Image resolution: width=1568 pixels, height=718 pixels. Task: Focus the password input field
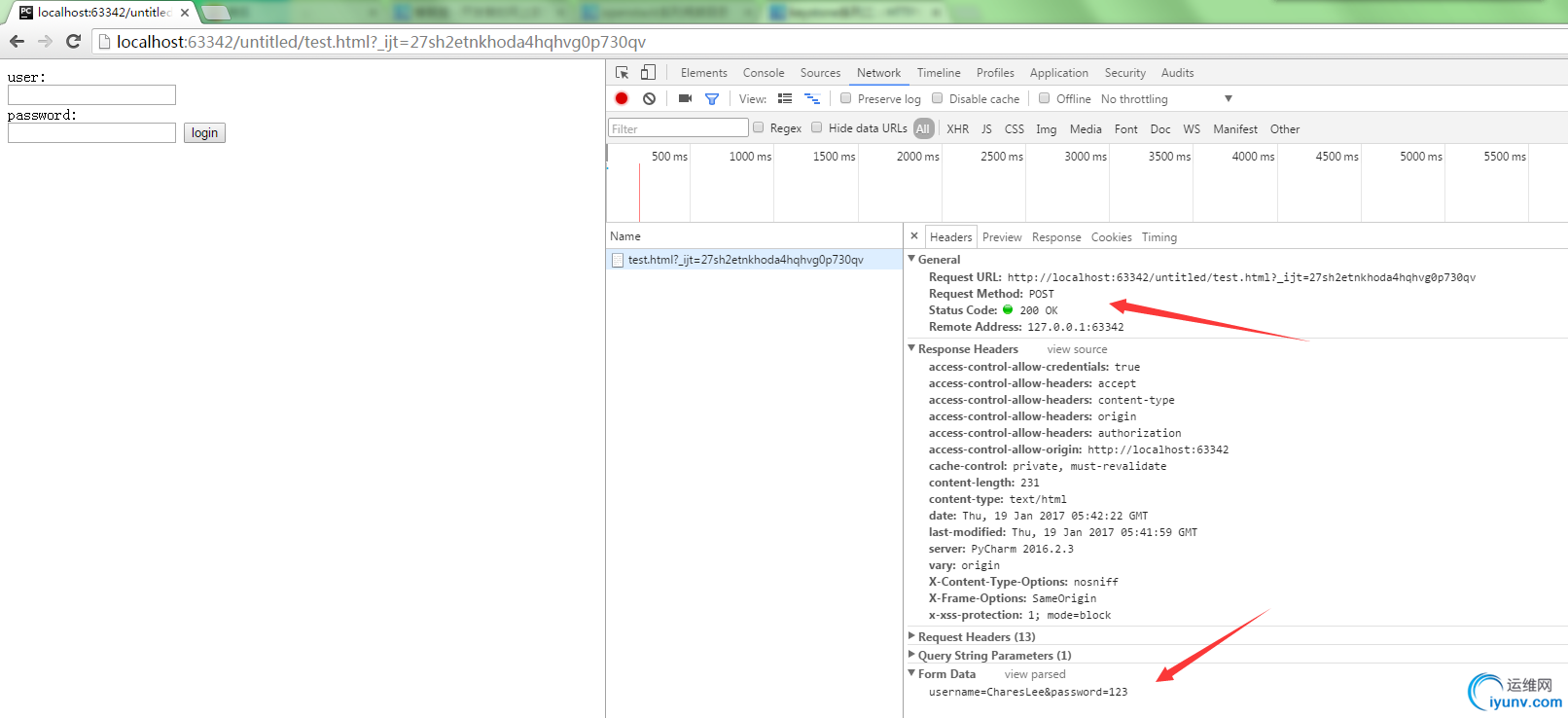[91, 132]
